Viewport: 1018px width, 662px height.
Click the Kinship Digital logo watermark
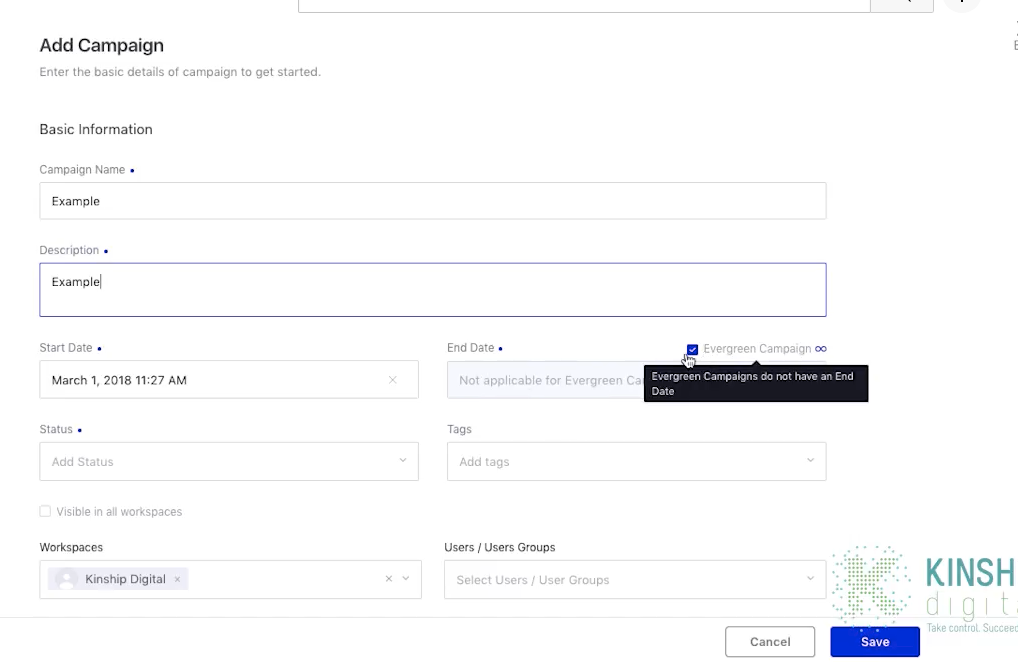(x=920, y=588)
